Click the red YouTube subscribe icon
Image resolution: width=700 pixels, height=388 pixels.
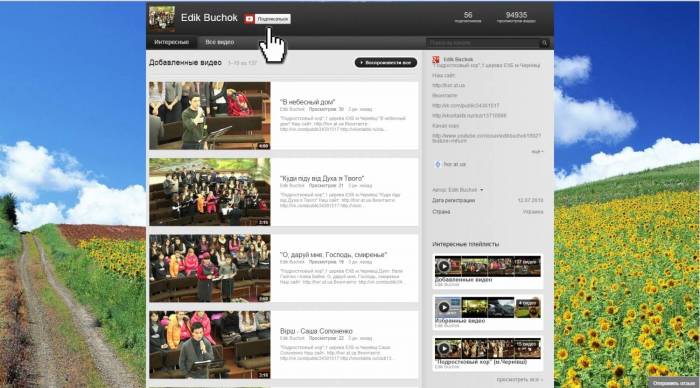(249, 19)
